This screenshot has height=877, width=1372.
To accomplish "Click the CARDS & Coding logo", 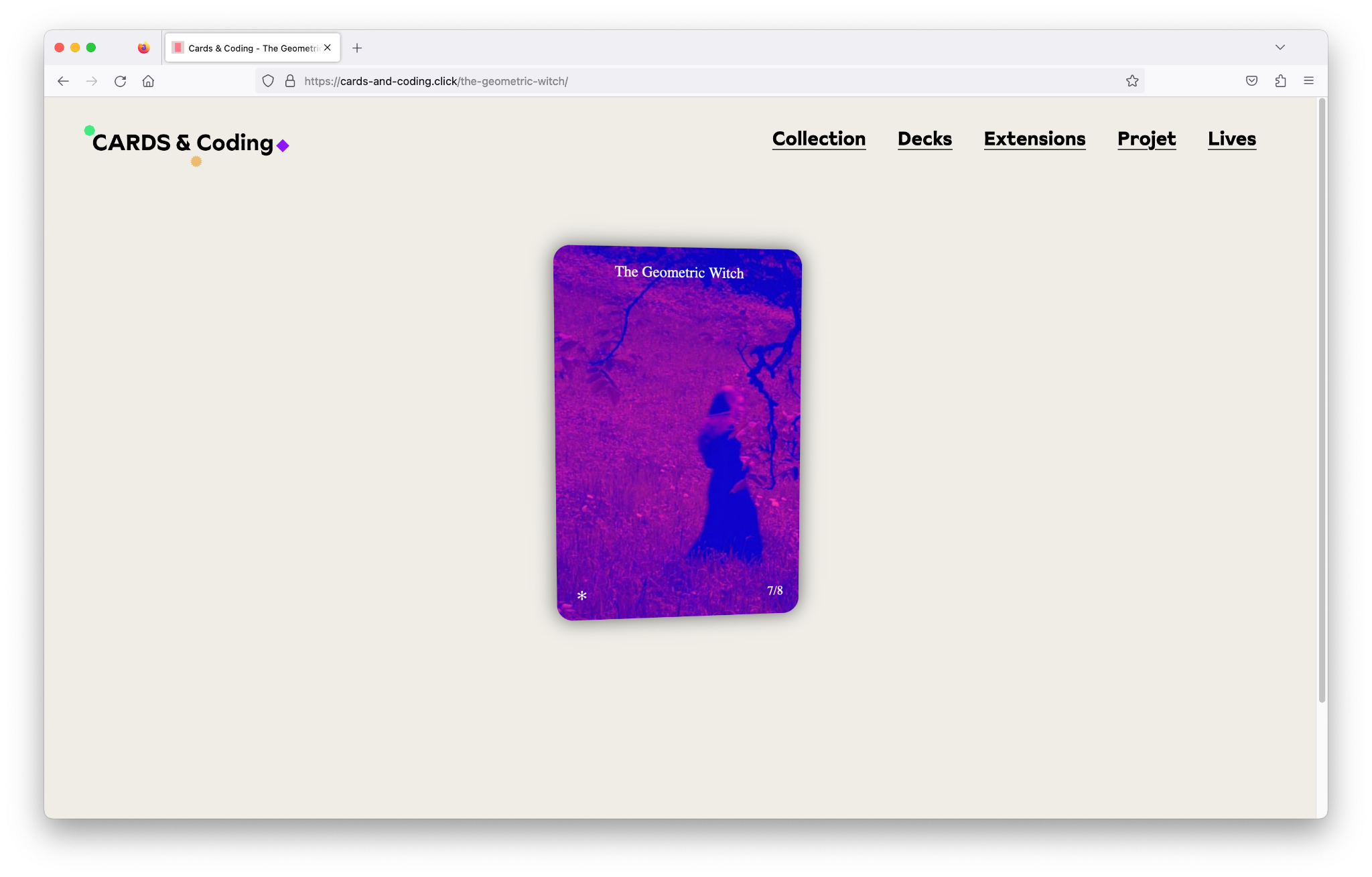I will tap(187, 143).
